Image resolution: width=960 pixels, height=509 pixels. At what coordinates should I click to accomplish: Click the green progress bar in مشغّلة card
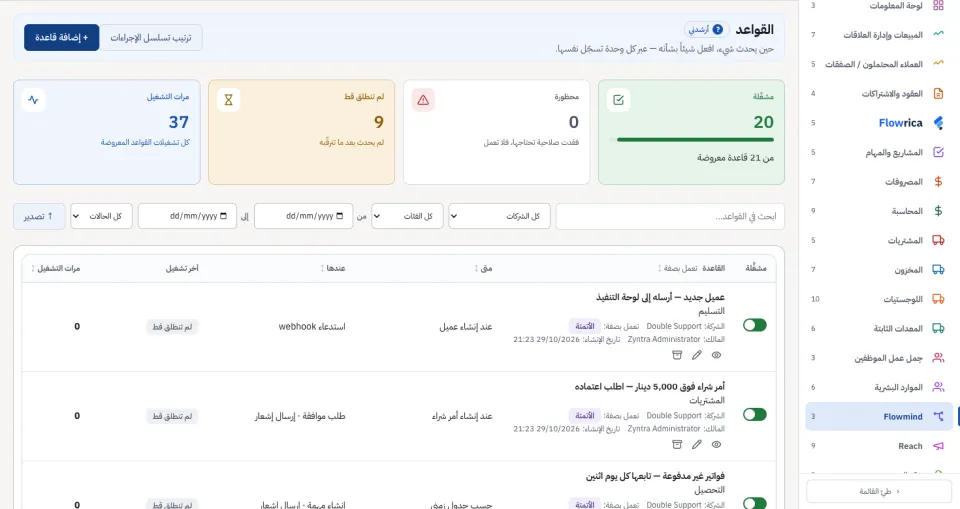coord(695,140)
